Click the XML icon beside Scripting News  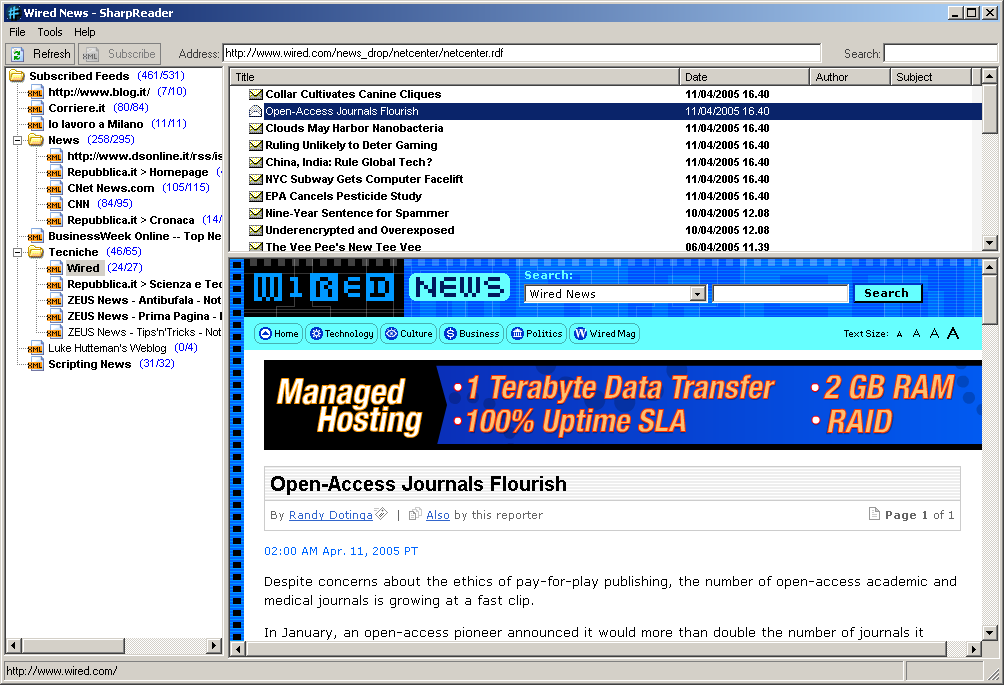click(35, 364)
